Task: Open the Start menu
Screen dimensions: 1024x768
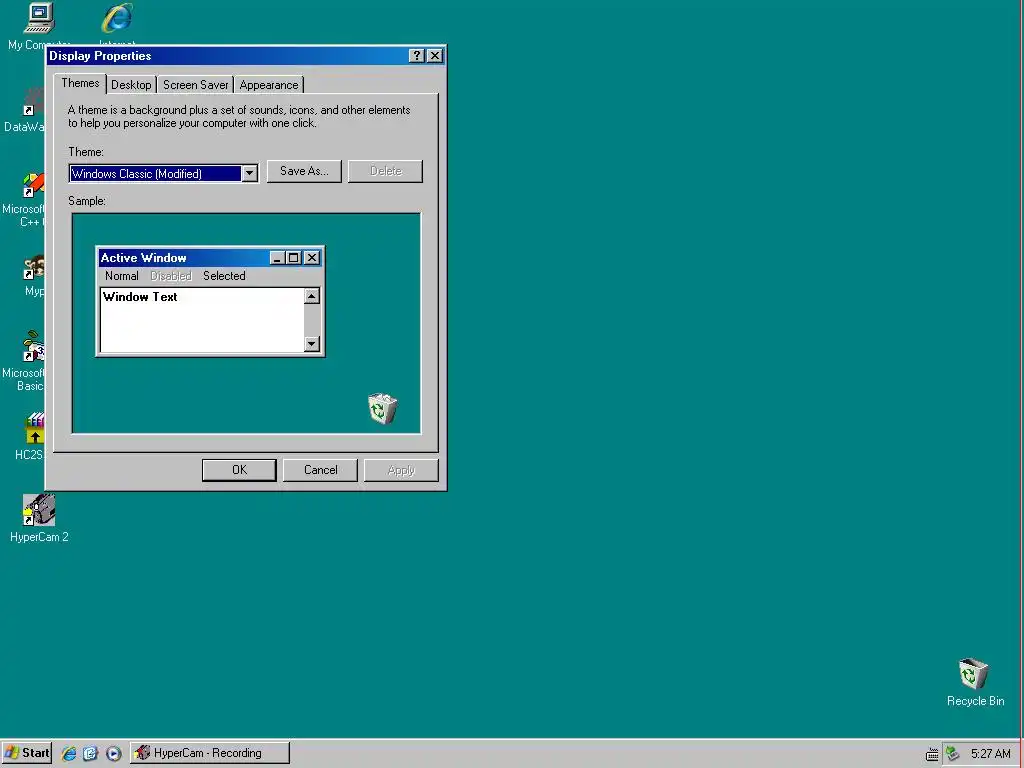Action: click(x=26, y=753)
